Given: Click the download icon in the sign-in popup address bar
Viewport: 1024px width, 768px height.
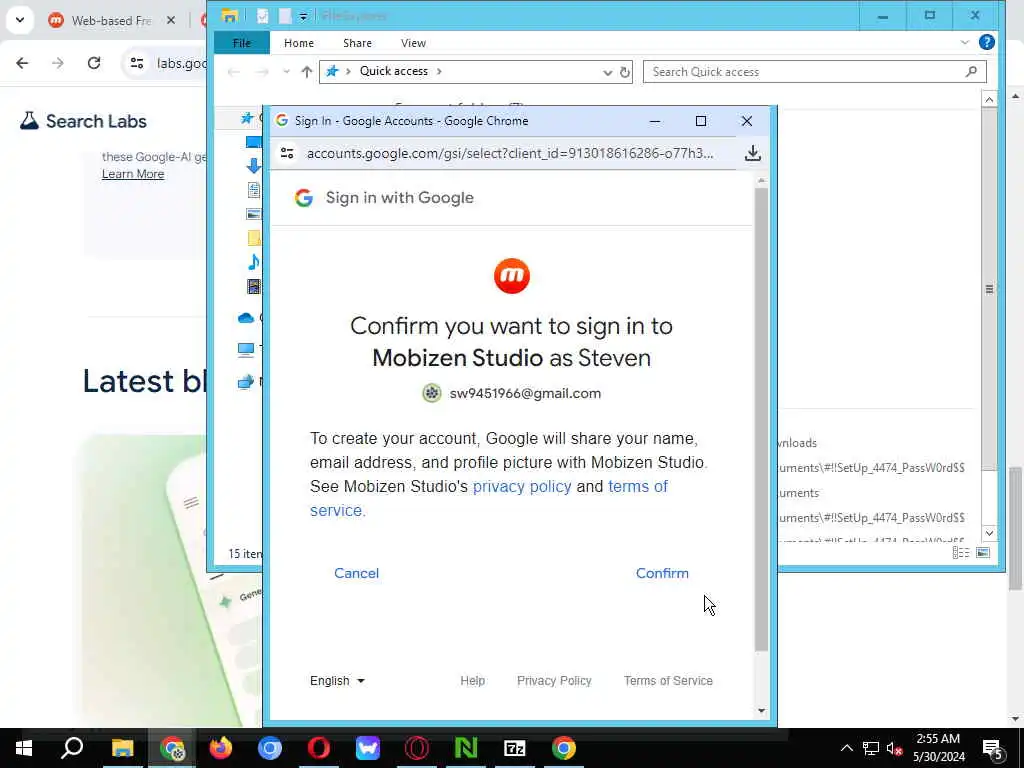Looking at the screenshot, I should (x=752, y=153).
